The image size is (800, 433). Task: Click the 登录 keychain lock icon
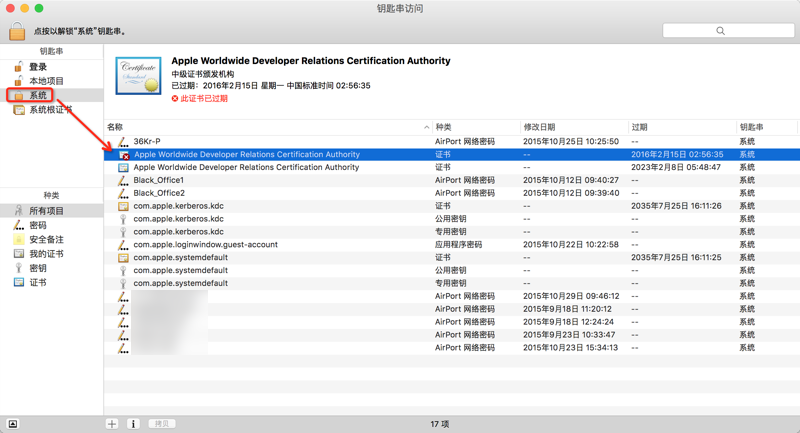(18, 67)
